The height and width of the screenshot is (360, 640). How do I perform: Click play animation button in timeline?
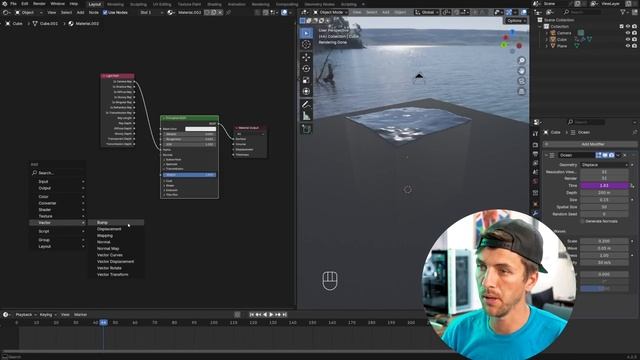tap(271, 315)
